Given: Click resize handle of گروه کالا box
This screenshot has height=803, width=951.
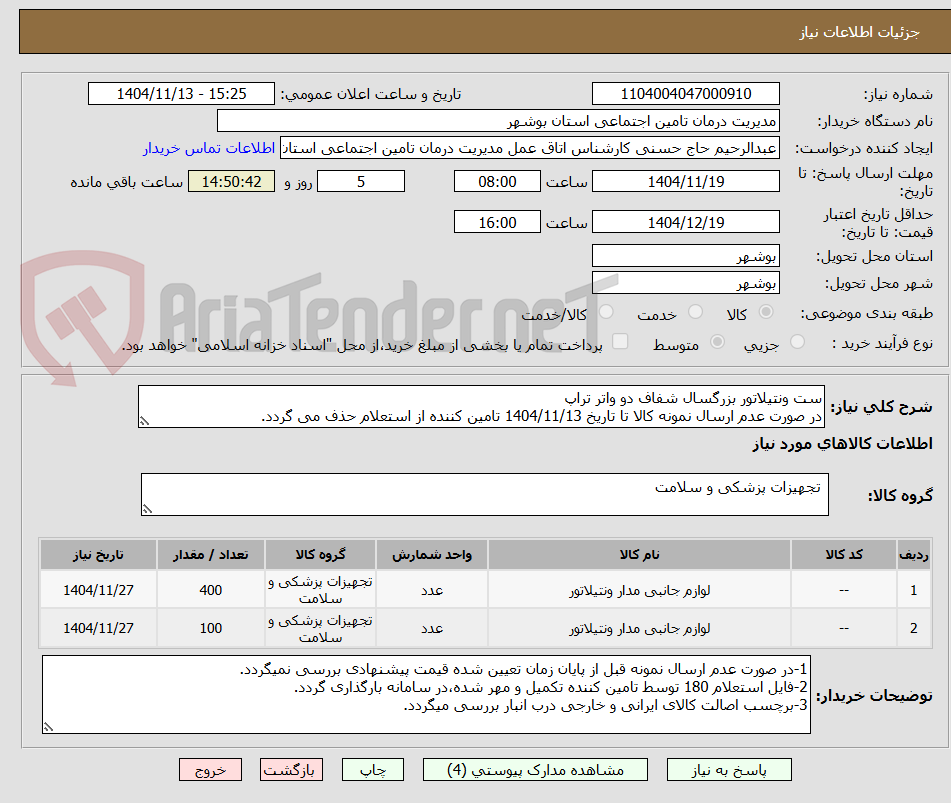Looking at the screenshot, I should tap(147, 509).
